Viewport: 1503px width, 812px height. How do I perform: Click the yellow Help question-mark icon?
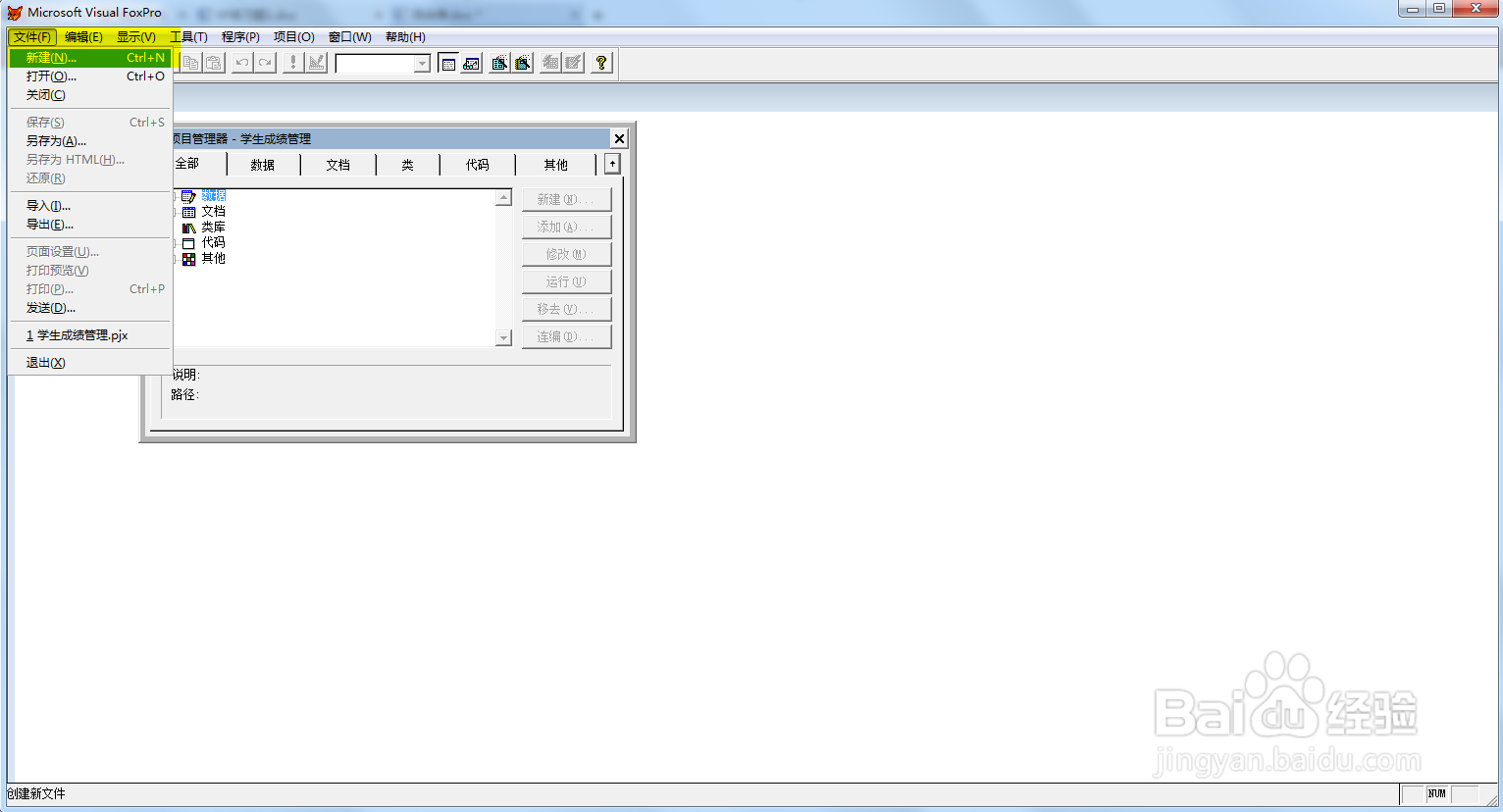[x=601, y=63]
